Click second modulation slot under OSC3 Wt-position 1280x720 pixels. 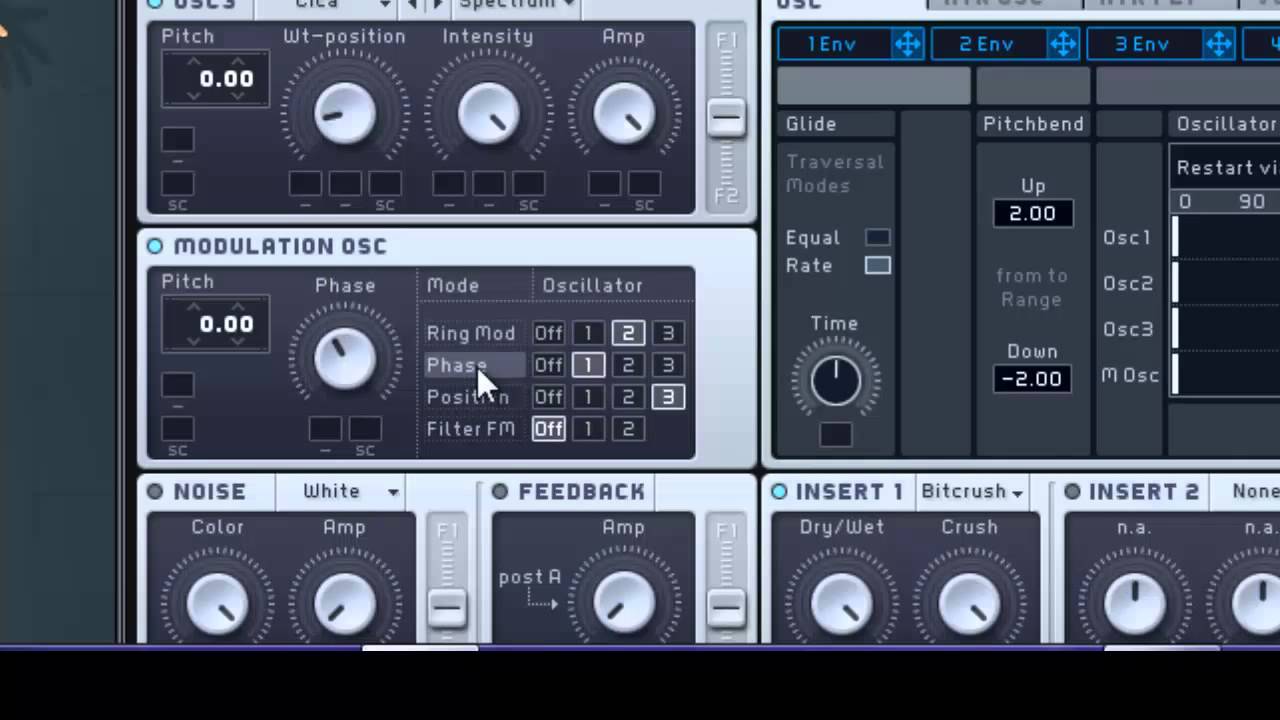click(345, 184)
